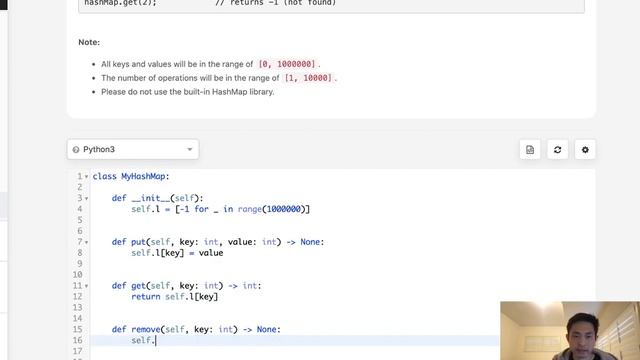
Task: Click the line number 5 gutter
Action: (x=80, y=220)
